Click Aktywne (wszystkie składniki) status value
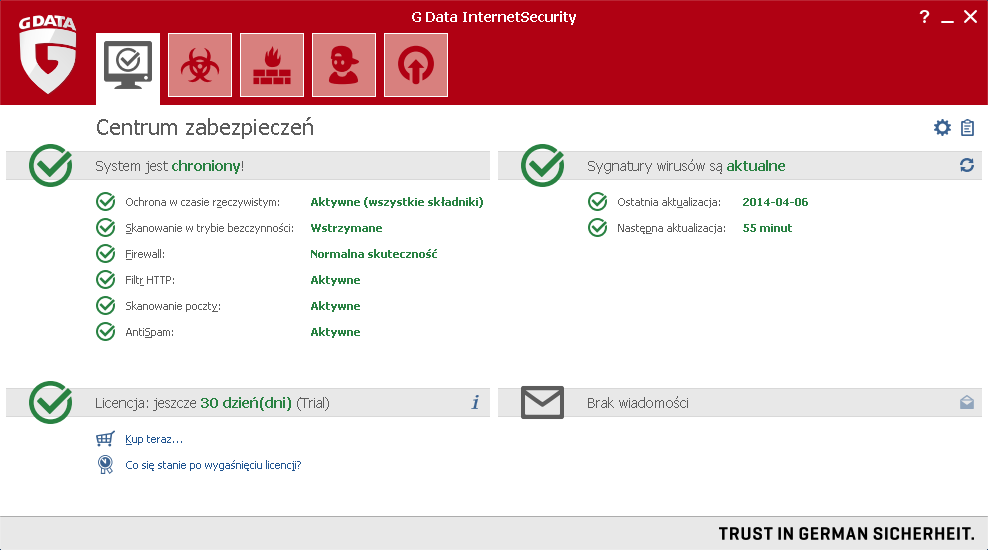988x550 pixels. pos(397,202)
